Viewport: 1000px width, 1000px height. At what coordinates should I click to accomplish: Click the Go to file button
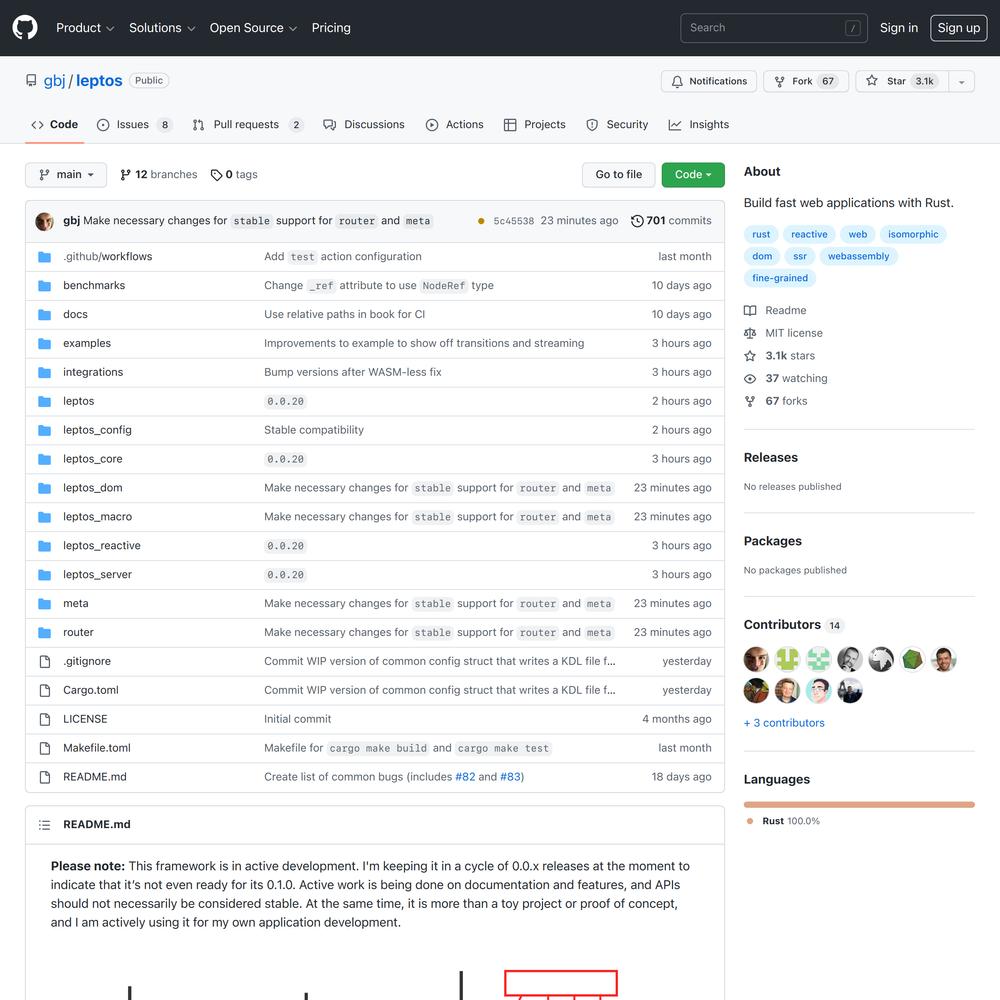coord(619,175)
